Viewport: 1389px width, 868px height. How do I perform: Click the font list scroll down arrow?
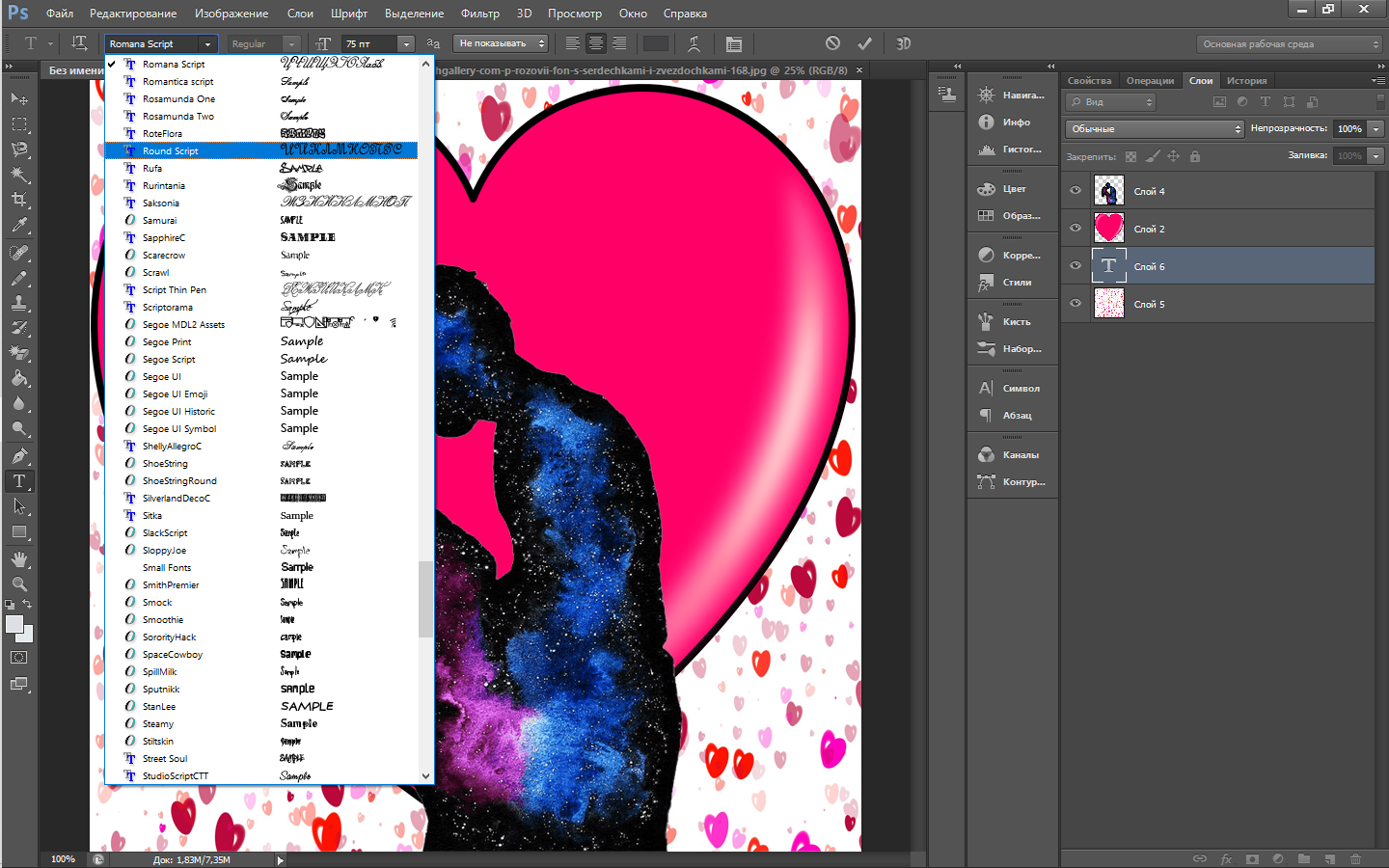coord(425,775)
